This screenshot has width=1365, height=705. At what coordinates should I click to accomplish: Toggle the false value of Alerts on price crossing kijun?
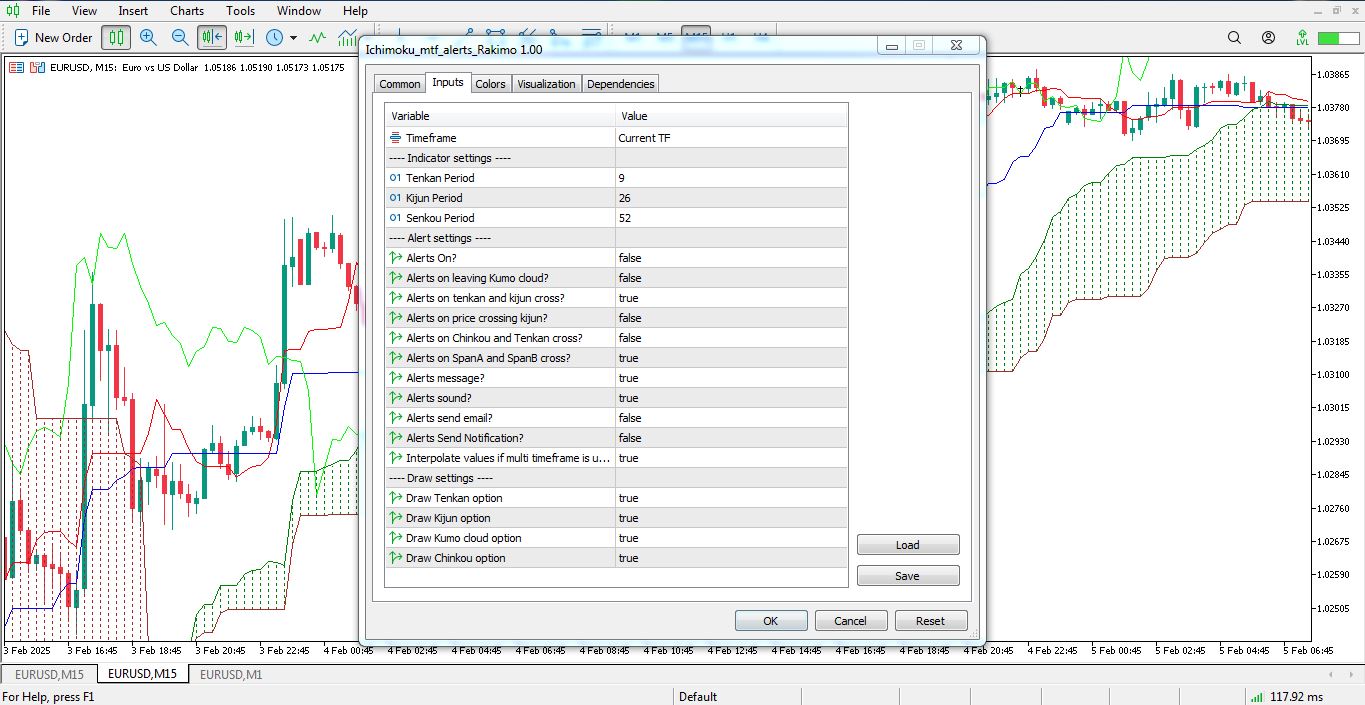(x=731, y=318)
